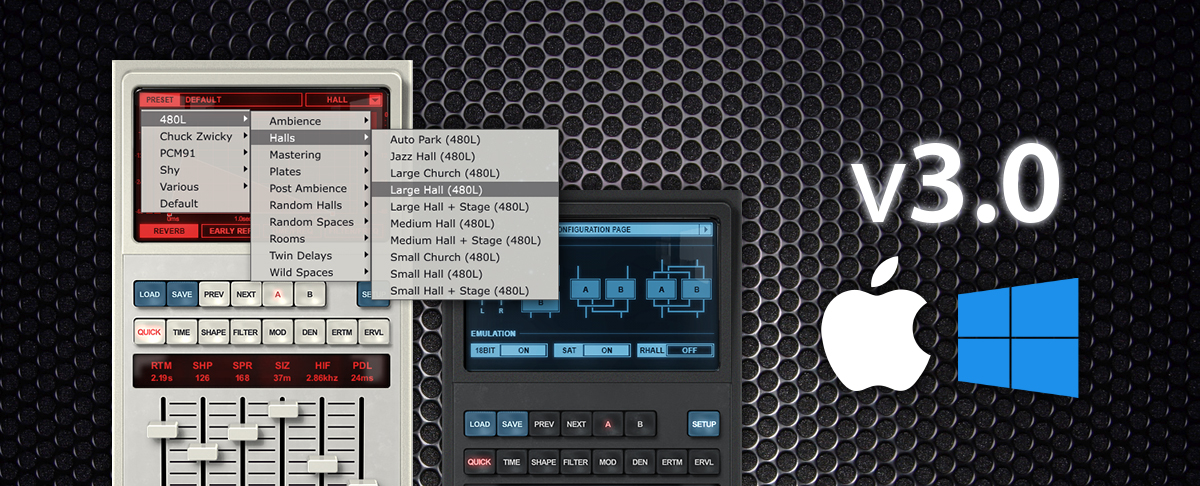This screenshot has width=1200, height=486.
Task: Select the Default preset entry
Action: [194, 204]
